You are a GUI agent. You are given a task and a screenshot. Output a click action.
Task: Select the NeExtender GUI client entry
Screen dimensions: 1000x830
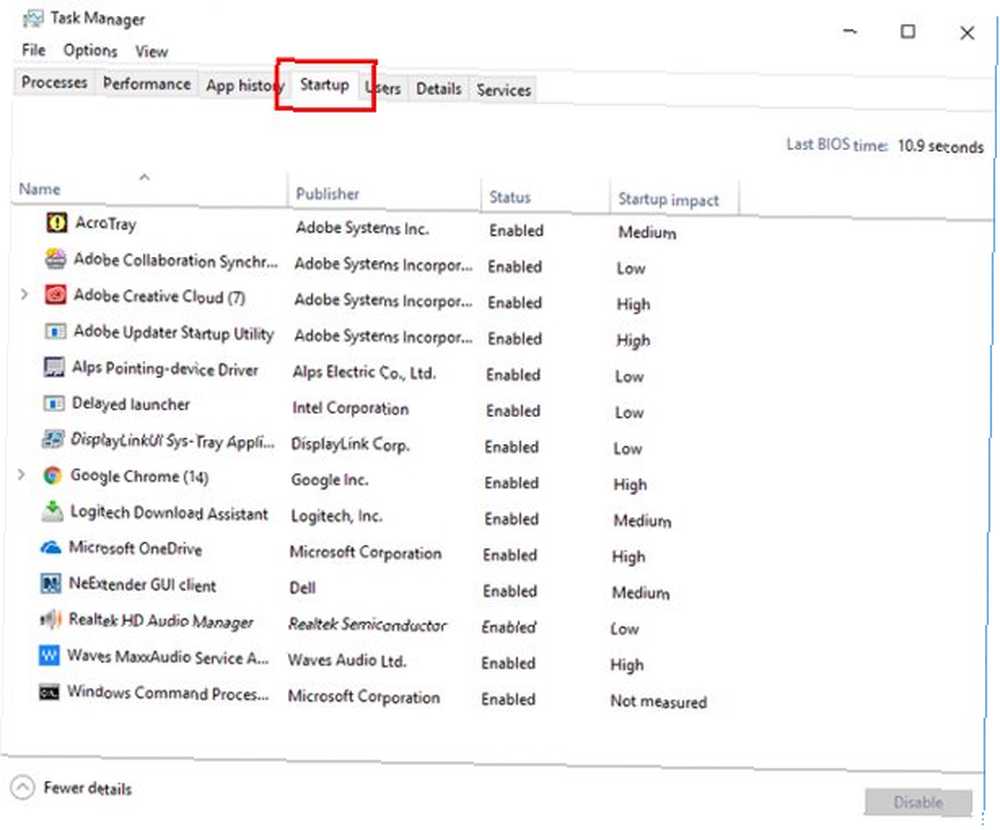[x=142, y=584]
